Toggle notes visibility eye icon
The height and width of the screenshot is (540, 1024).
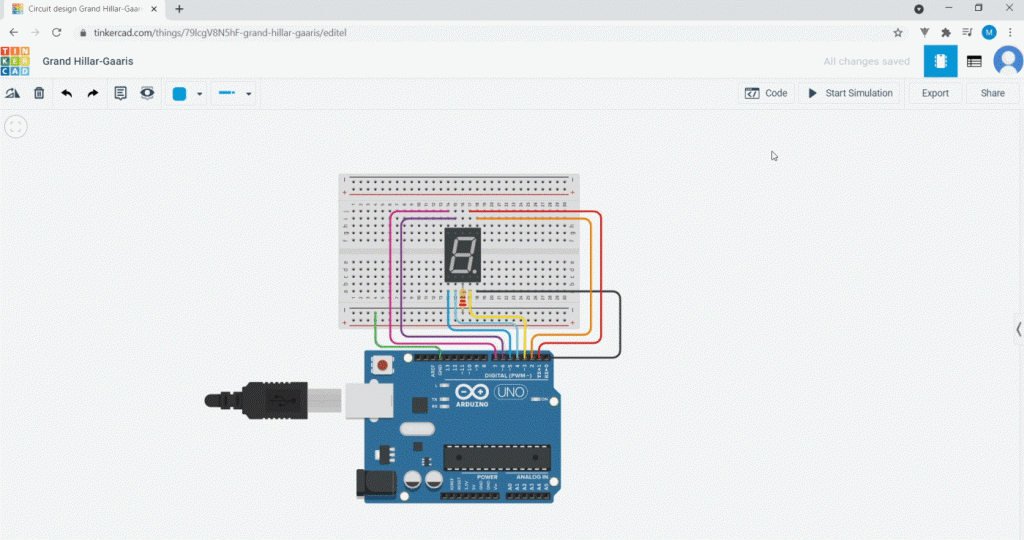pos(147,93)
